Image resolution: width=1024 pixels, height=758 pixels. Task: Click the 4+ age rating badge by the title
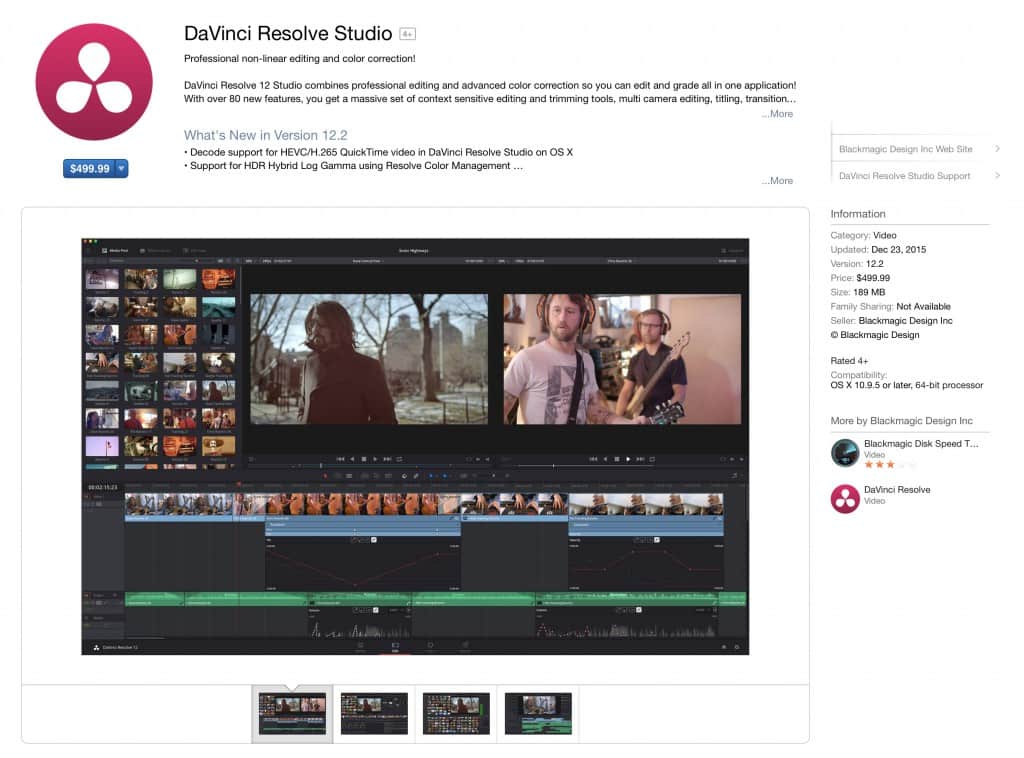[x=408, y=34]
